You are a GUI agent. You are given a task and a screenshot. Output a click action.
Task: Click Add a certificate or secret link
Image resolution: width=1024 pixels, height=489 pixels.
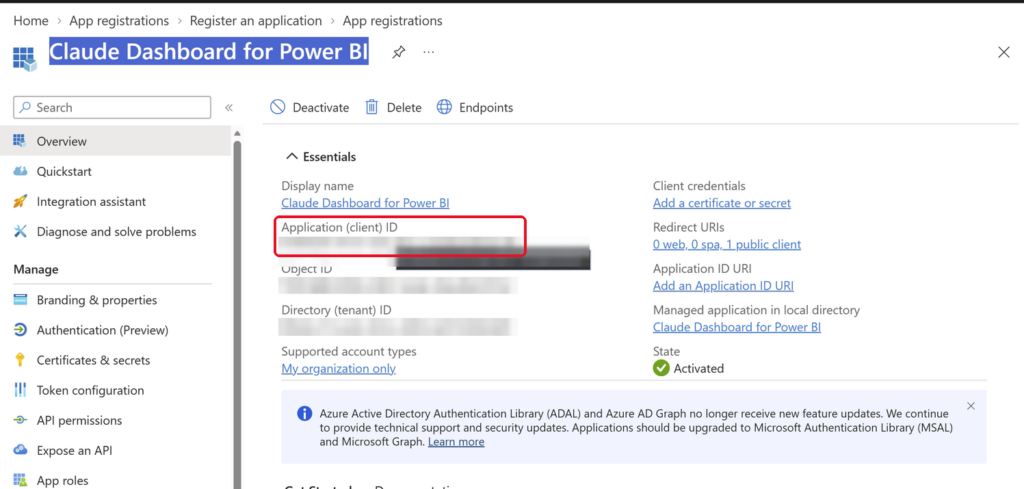tap(722, 203)
